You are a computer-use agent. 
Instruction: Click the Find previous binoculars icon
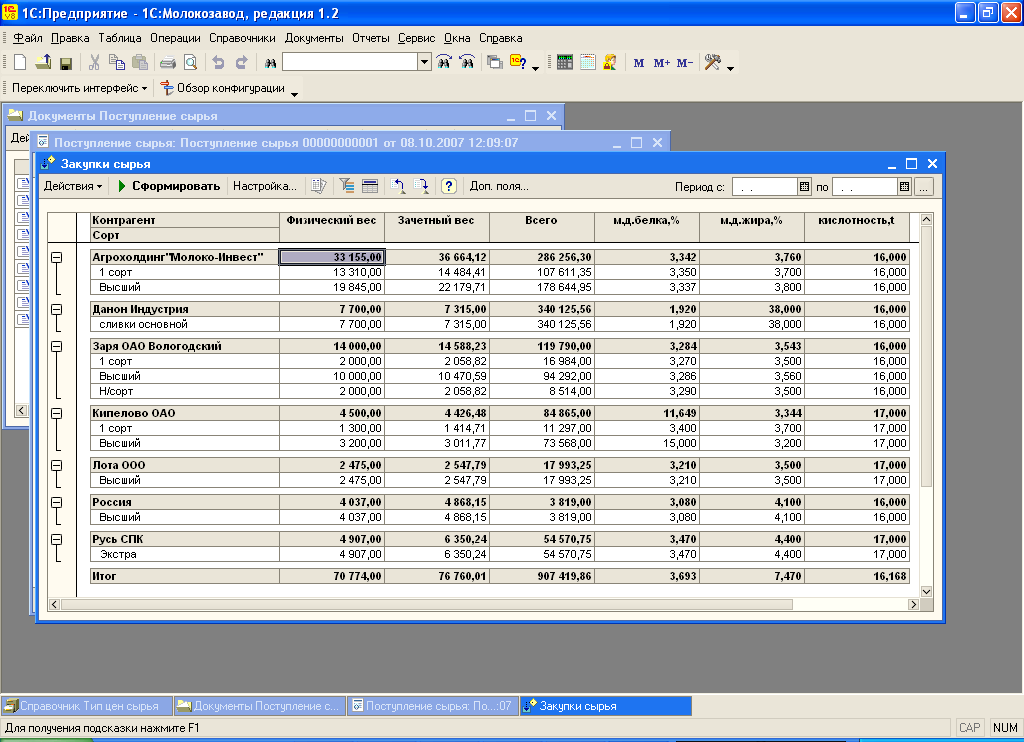pos(444,63)
